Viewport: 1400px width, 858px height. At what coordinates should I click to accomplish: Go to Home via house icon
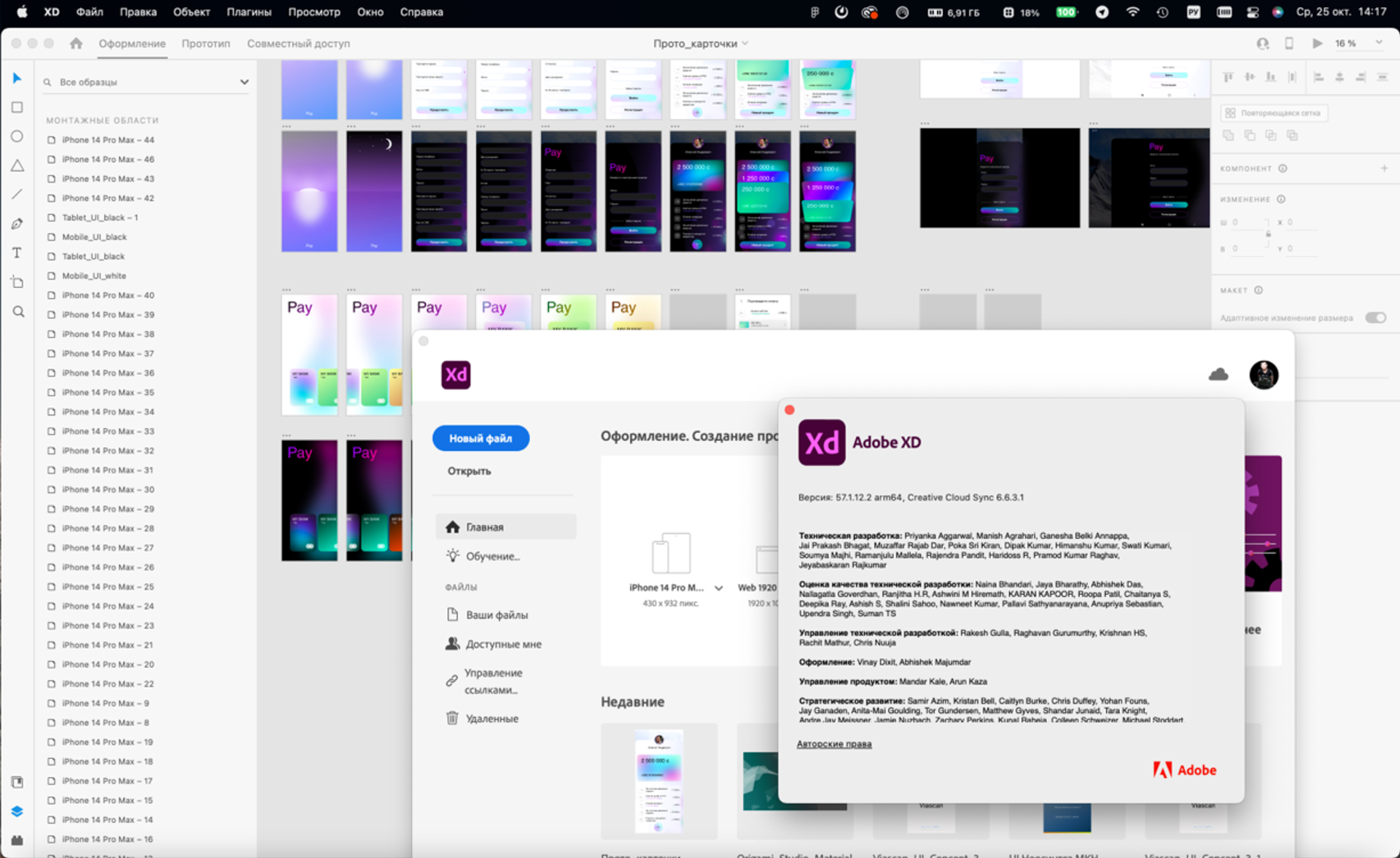76,43
